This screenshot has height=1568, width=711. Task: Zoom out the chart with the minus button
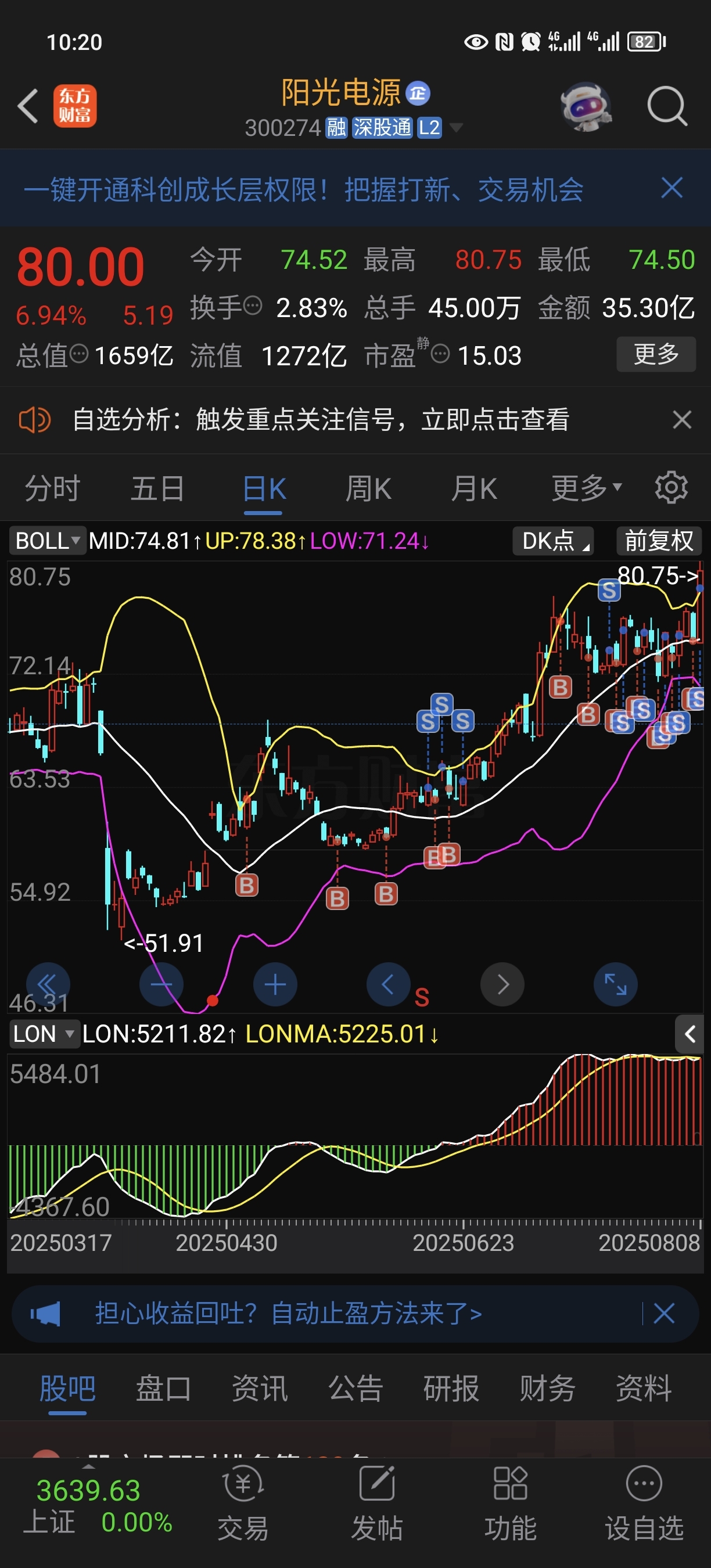point(161,984)
